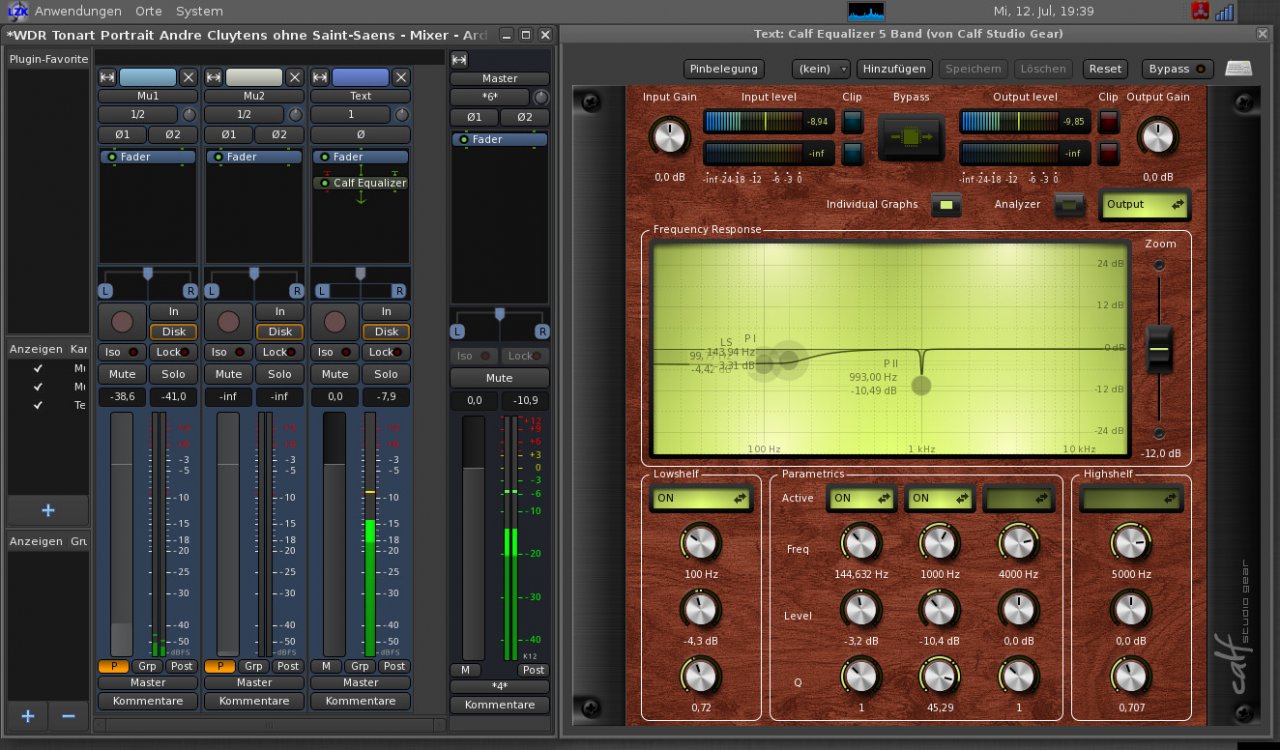The height and width of the screenshot is (750, 1280).
Task: Click the Master strip gain fader
Action: [x=473, y=536]
